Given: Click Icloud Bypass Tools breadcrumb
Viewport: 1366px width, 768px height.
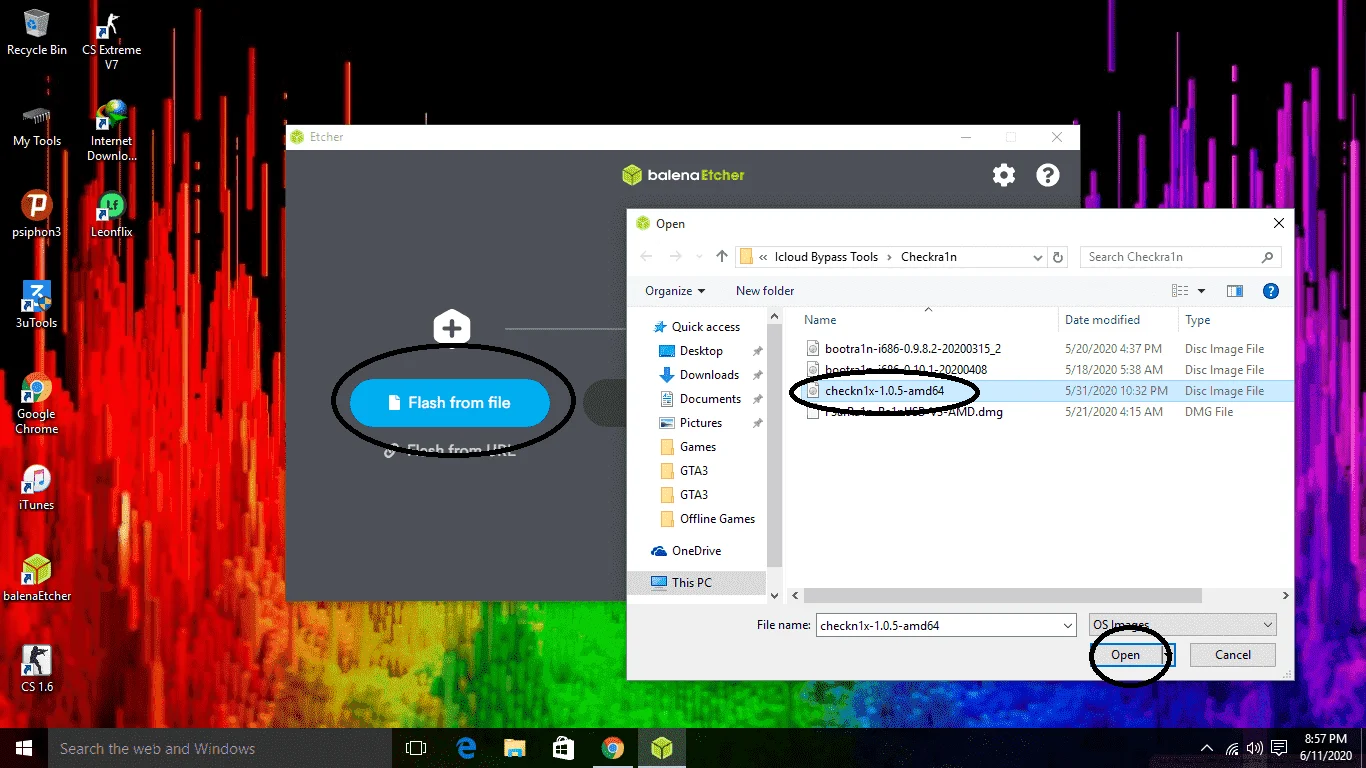Looking at the screenshot, I should [x=826, y=257].
